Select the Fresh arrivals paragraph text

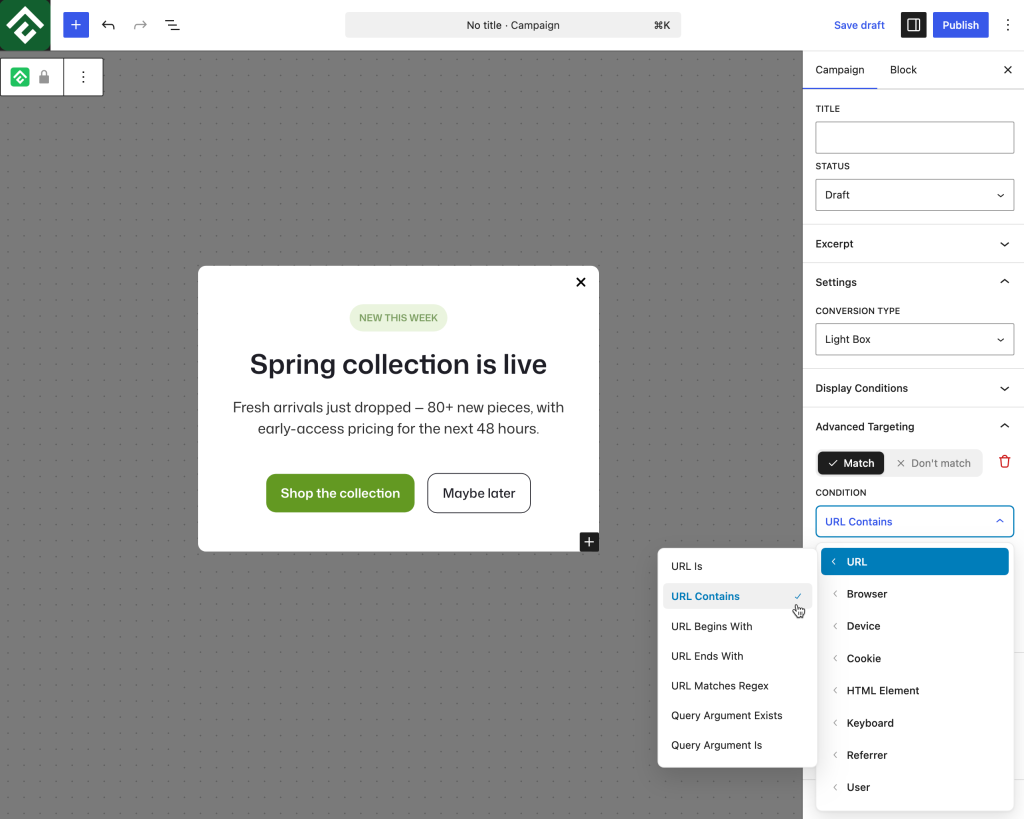[398, 418]
